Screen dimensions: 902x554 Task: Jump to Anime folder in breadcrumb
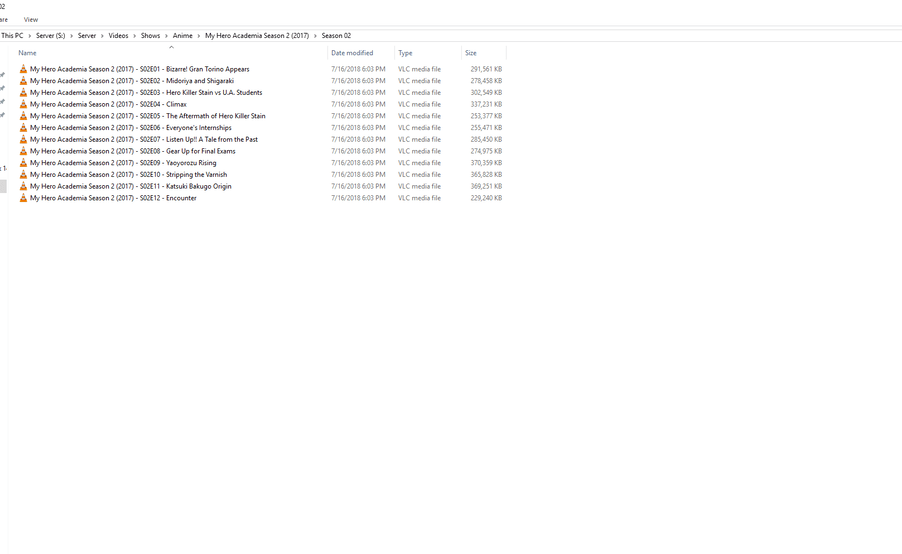(x=182, y=36)
